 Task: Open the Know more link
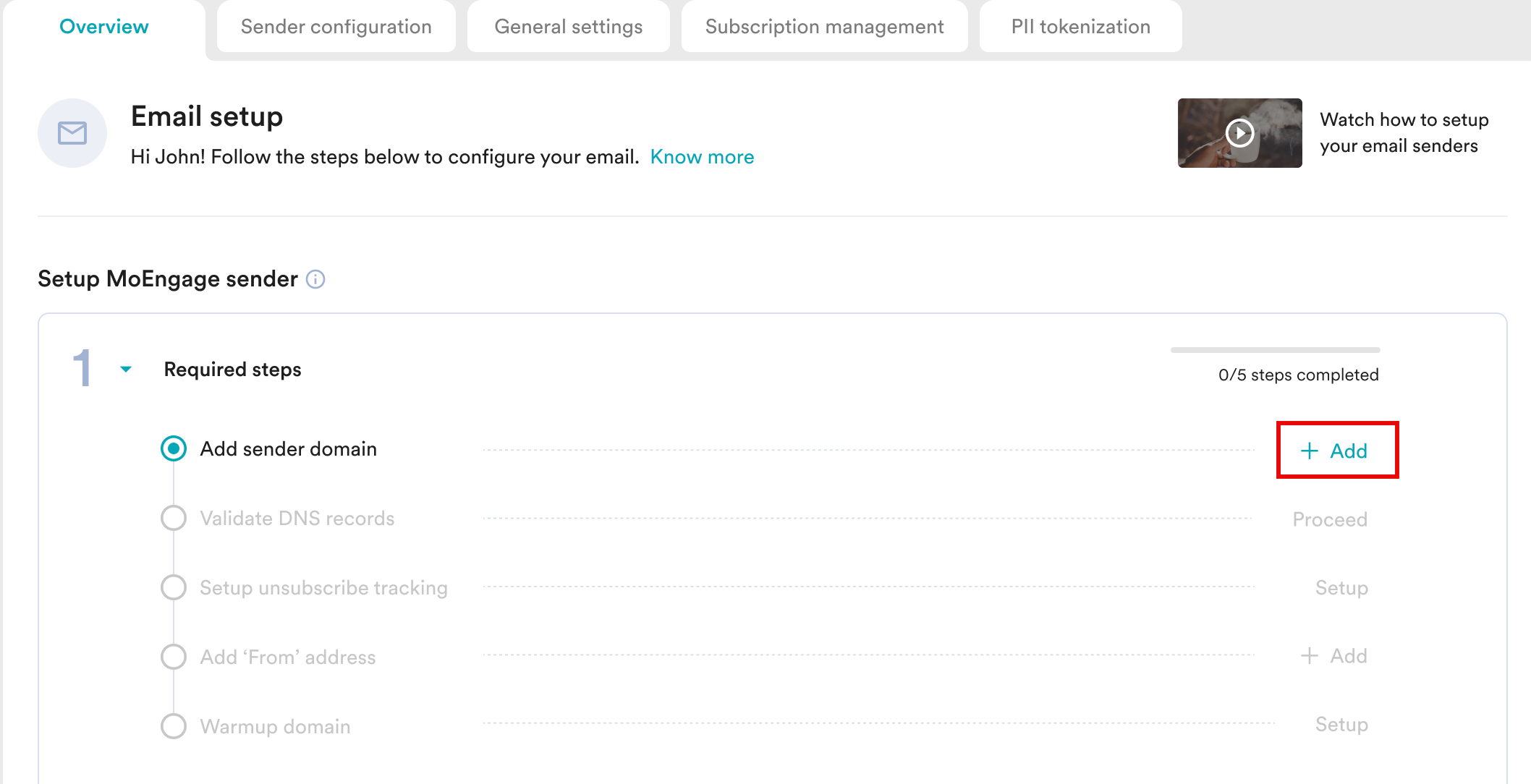point(702,157)
